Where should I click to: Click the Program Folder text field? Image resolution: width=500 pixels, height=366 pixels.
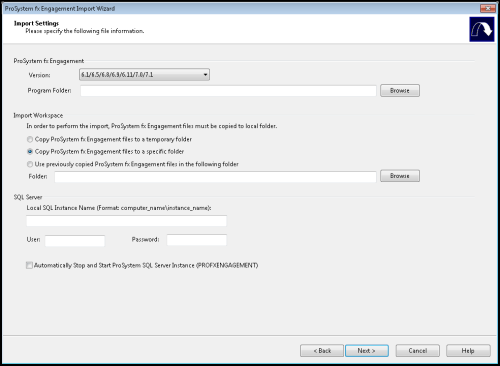(x=228, y=91)
